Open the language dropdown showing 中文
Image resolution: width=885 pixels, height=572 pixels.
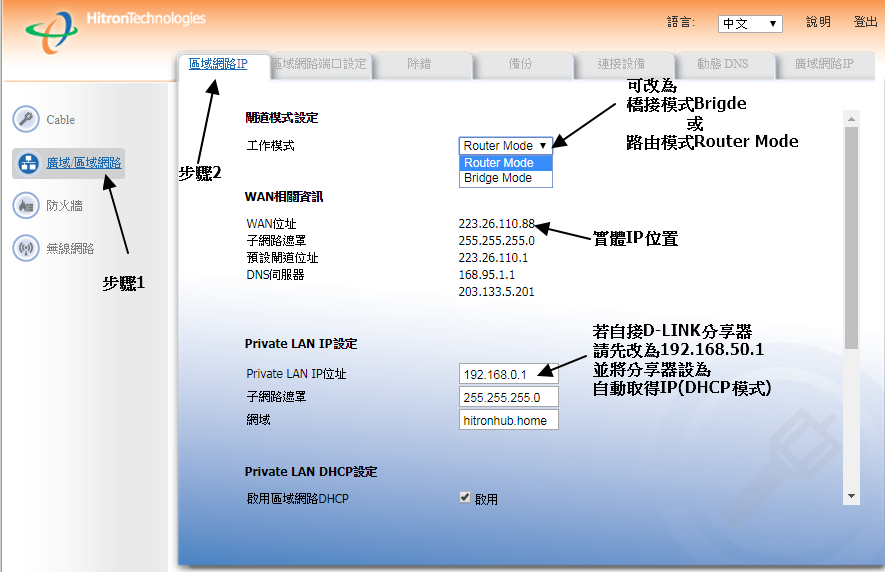(750, 24)
